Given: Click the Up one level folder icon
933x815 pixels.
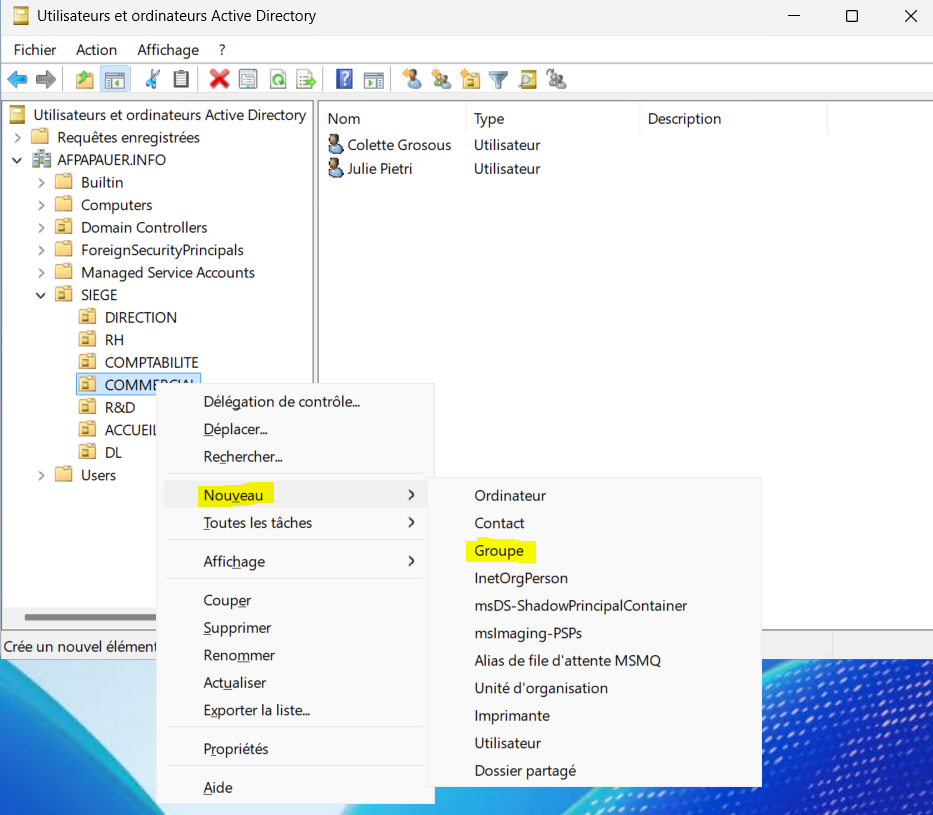Looking at the screenshot, I should click(x=85, y=80).
